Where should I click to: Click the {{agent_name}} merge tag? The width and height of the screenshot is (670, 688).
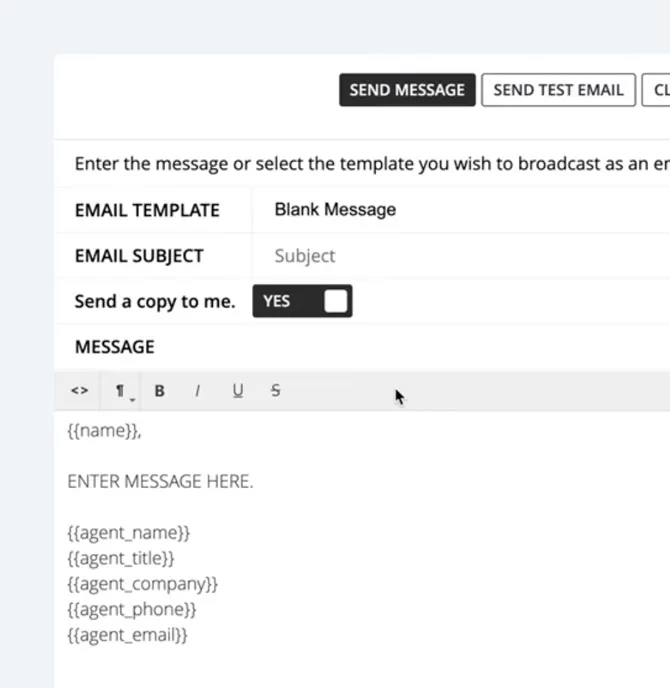(128, 533)
